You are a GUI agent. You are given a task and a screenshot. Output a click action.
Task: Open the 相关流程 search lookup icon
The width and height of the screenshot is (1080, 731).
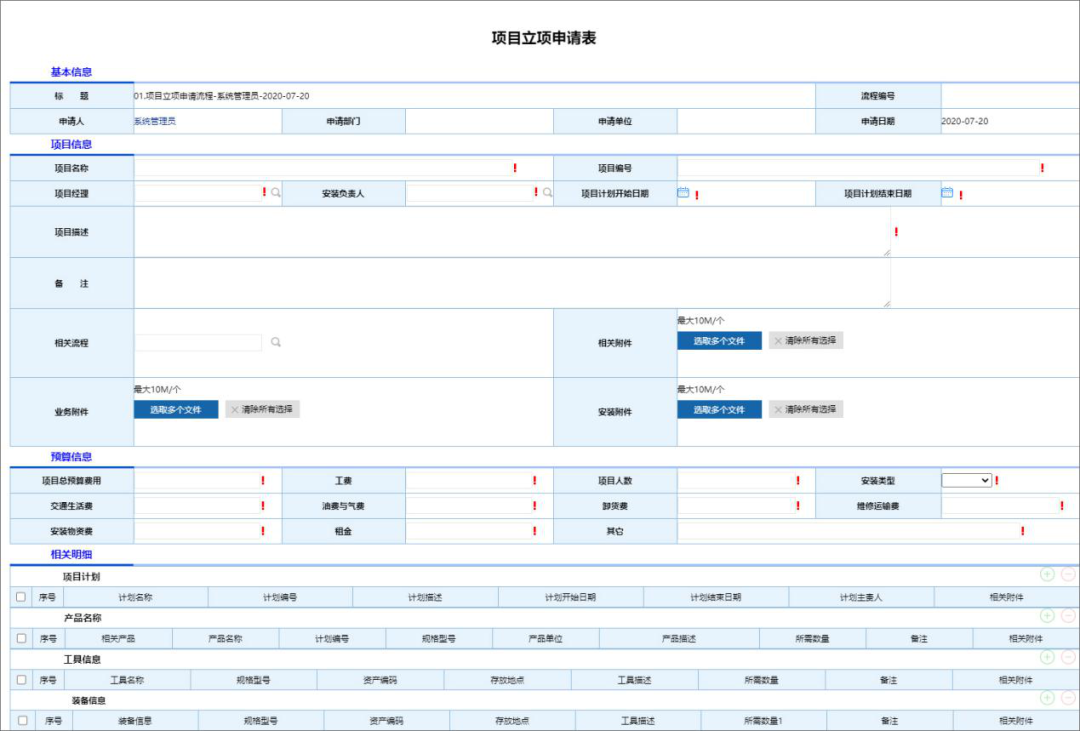point(276,342)
